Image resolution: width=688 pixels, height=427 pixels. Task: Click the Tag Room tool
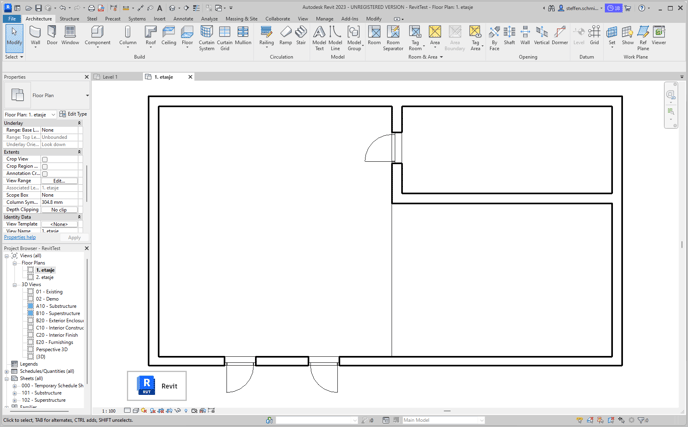tap(415, 38)
